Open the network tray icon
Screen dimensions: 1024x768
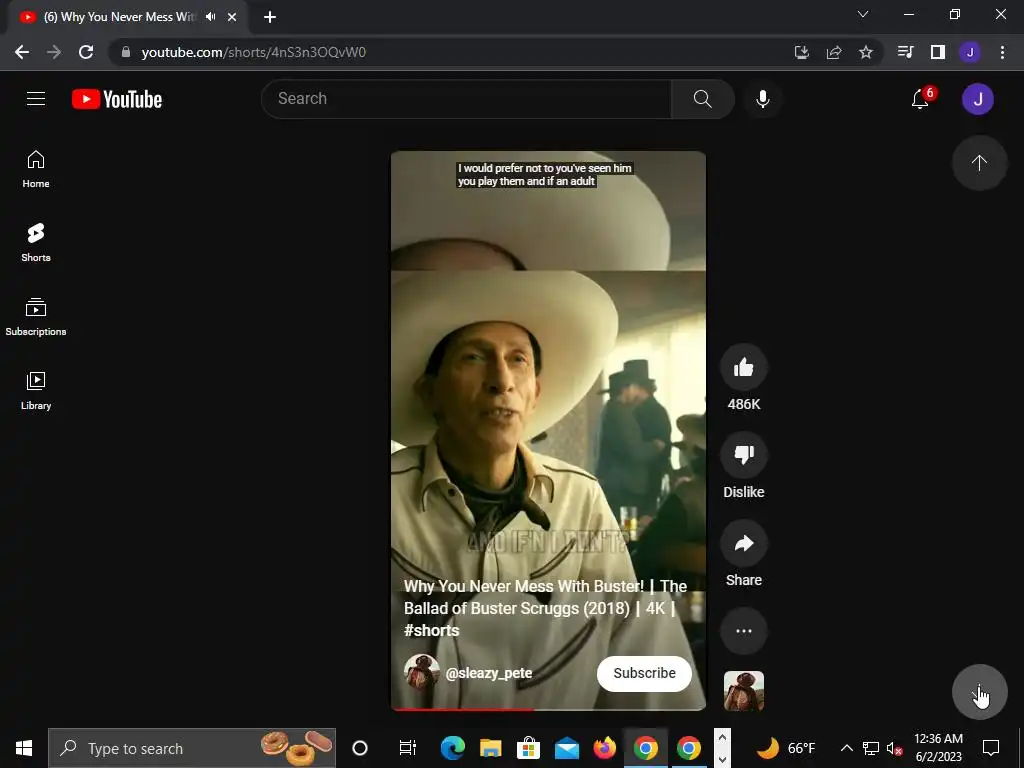871,748
